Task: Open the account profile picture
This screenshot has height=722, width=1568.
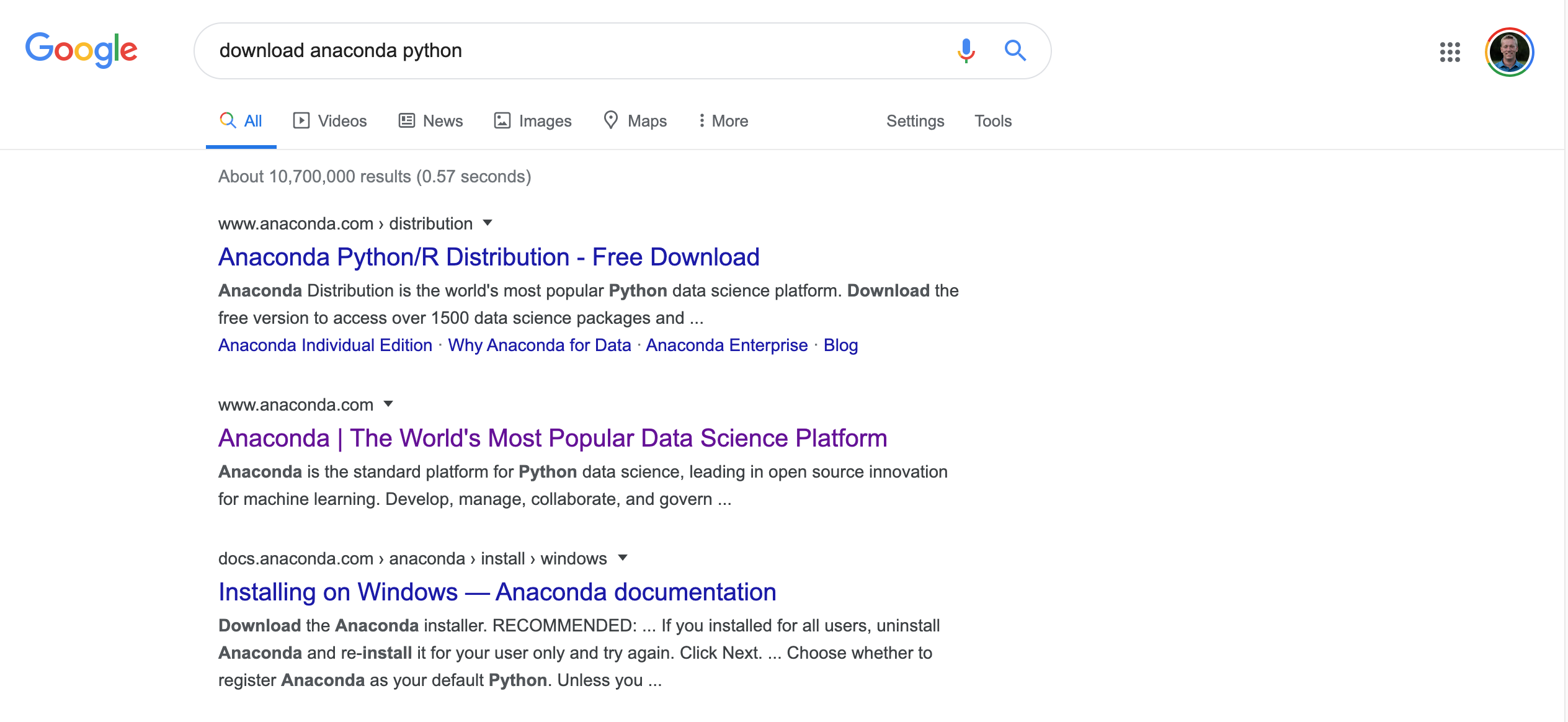Action: pos(1509,51)
